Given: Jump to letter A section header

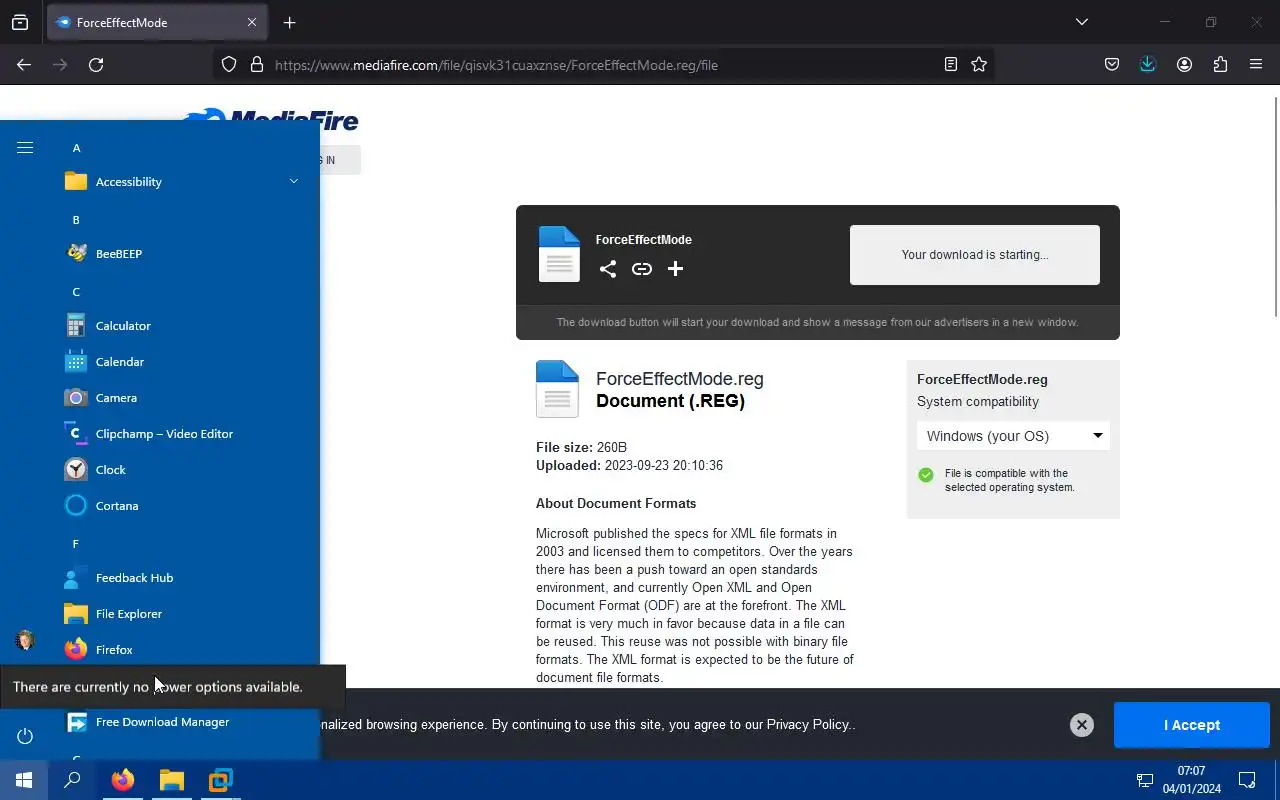Looking at the screenshot, I should 76,148.
